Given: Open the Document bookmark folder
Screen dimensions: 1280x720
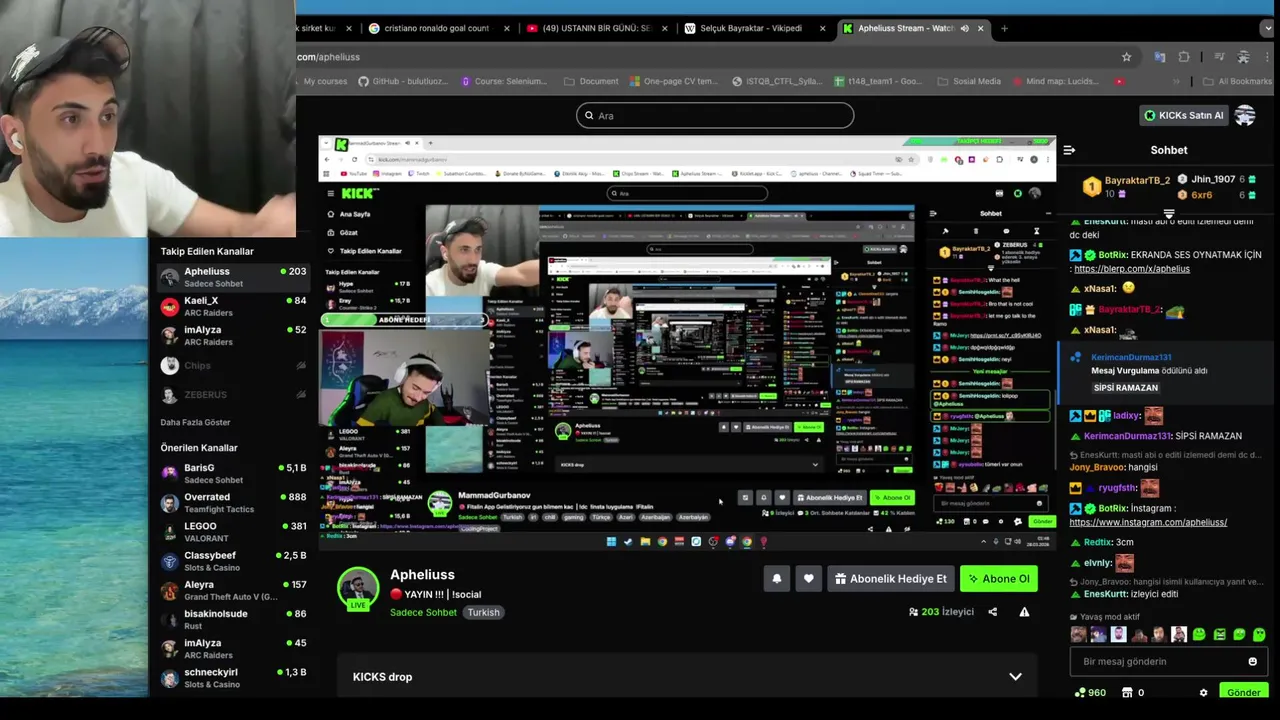Looking at the screenshot, I should (x=591, y=81).
